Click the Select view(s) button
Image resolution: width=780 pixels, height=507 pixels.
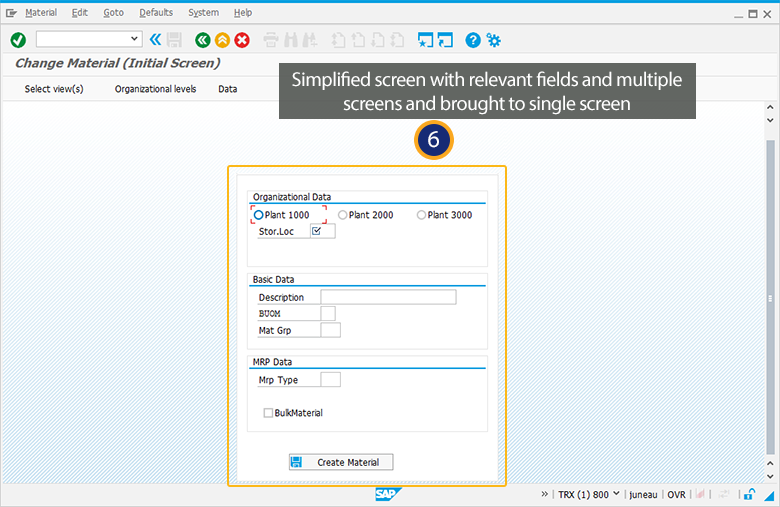[x=54, y=89]
